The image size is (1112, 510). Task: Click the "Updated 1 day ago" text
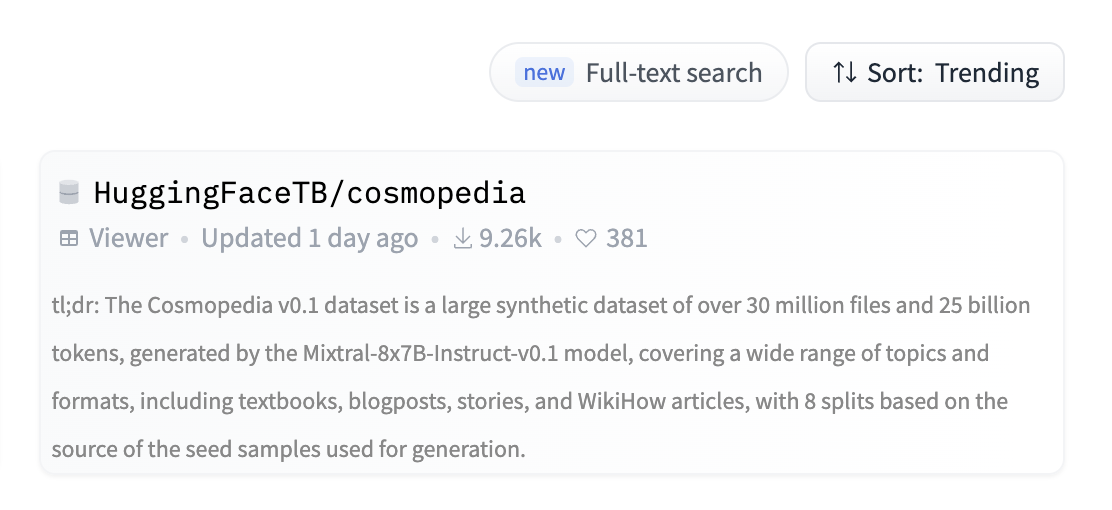tap(309, 238)
